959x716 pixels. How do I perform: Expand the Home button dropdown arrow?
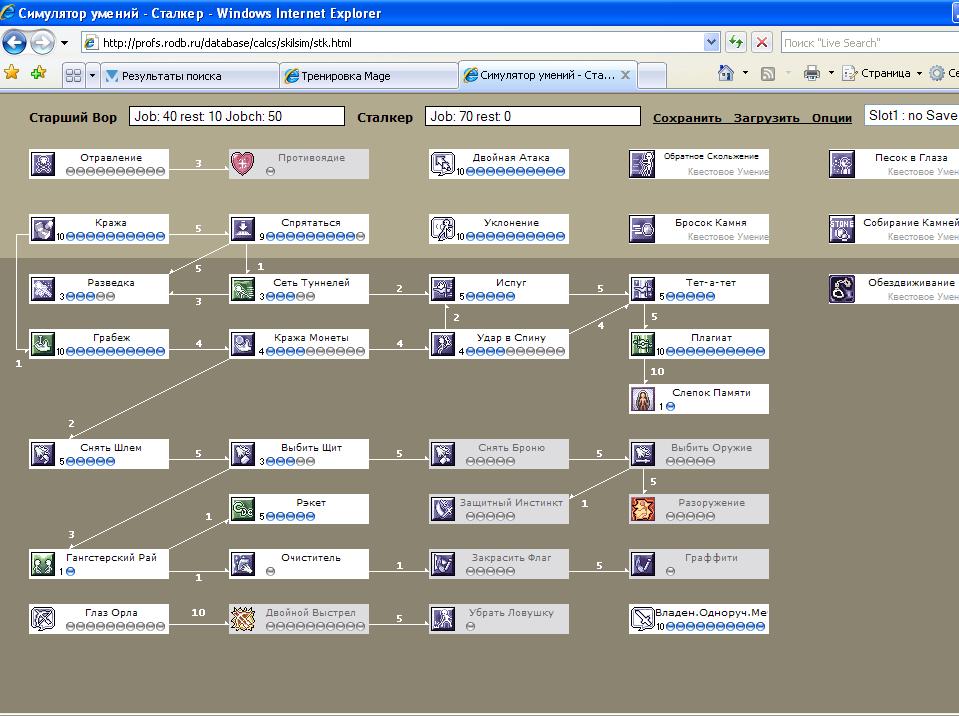(745, 73)
